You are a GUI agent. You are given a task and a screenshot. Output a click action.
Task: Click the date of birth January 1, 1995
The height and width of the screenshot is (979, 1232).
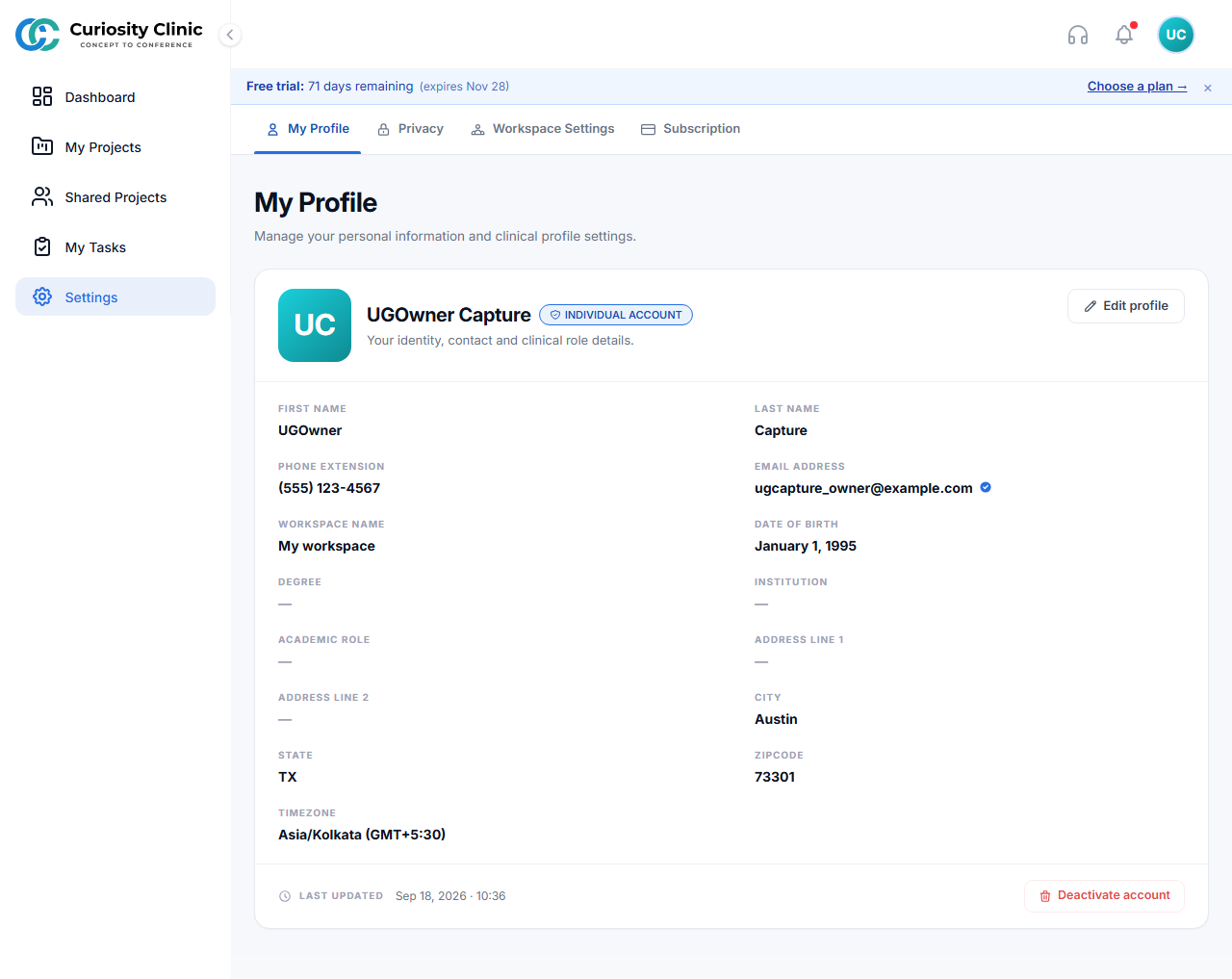806,546
